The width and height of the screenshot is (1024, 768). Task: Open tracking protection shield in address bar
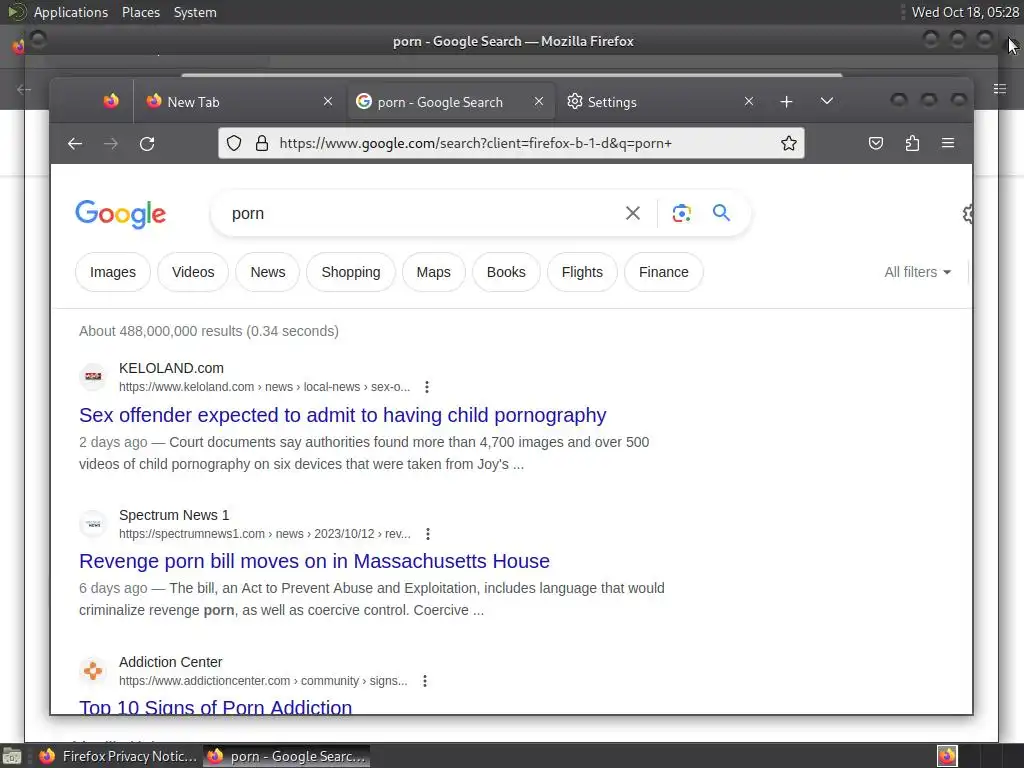pos(234,144)
